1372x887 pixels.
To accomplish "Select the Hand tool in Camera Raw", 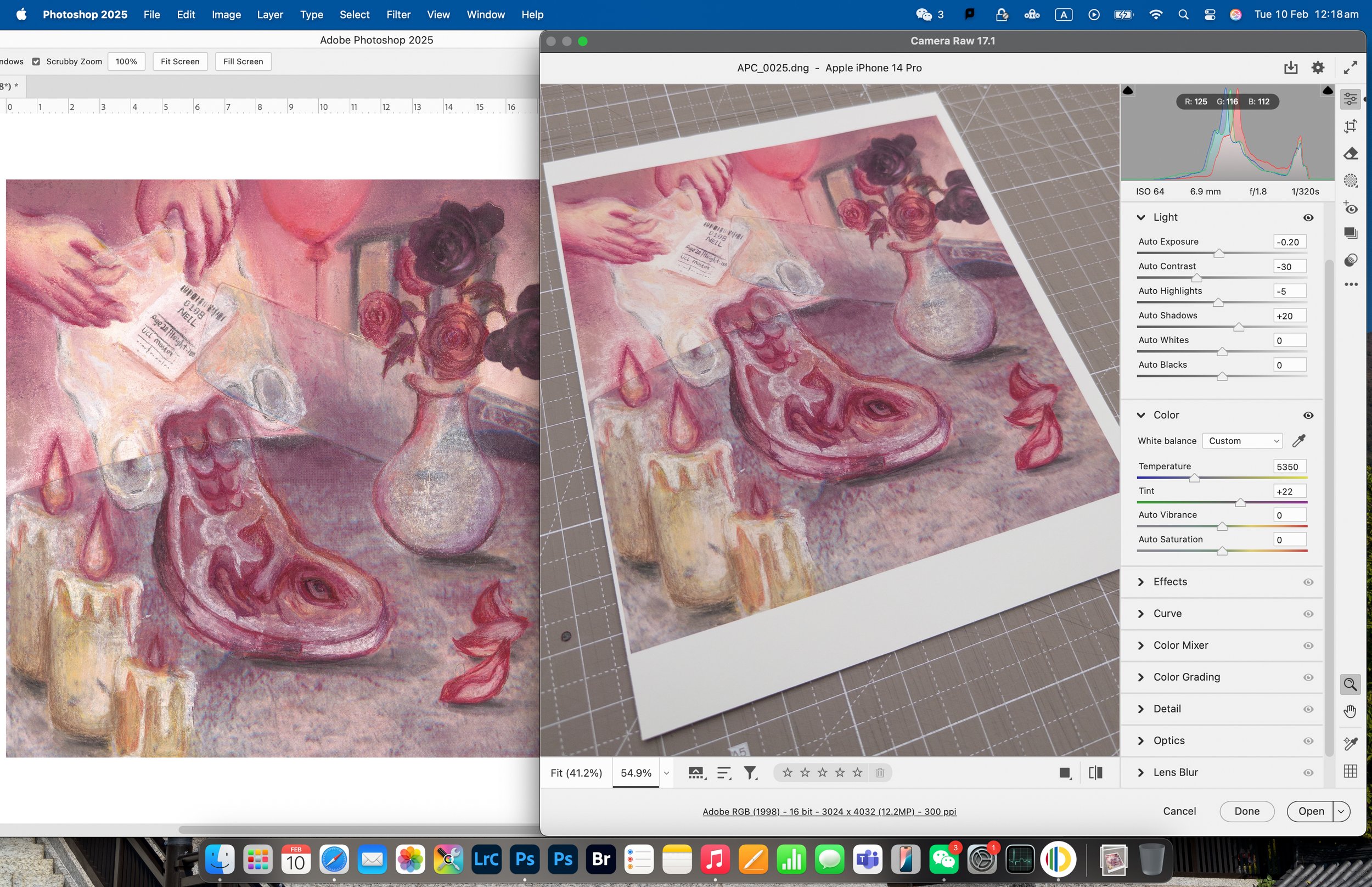I will click(x=1349, y=711).
